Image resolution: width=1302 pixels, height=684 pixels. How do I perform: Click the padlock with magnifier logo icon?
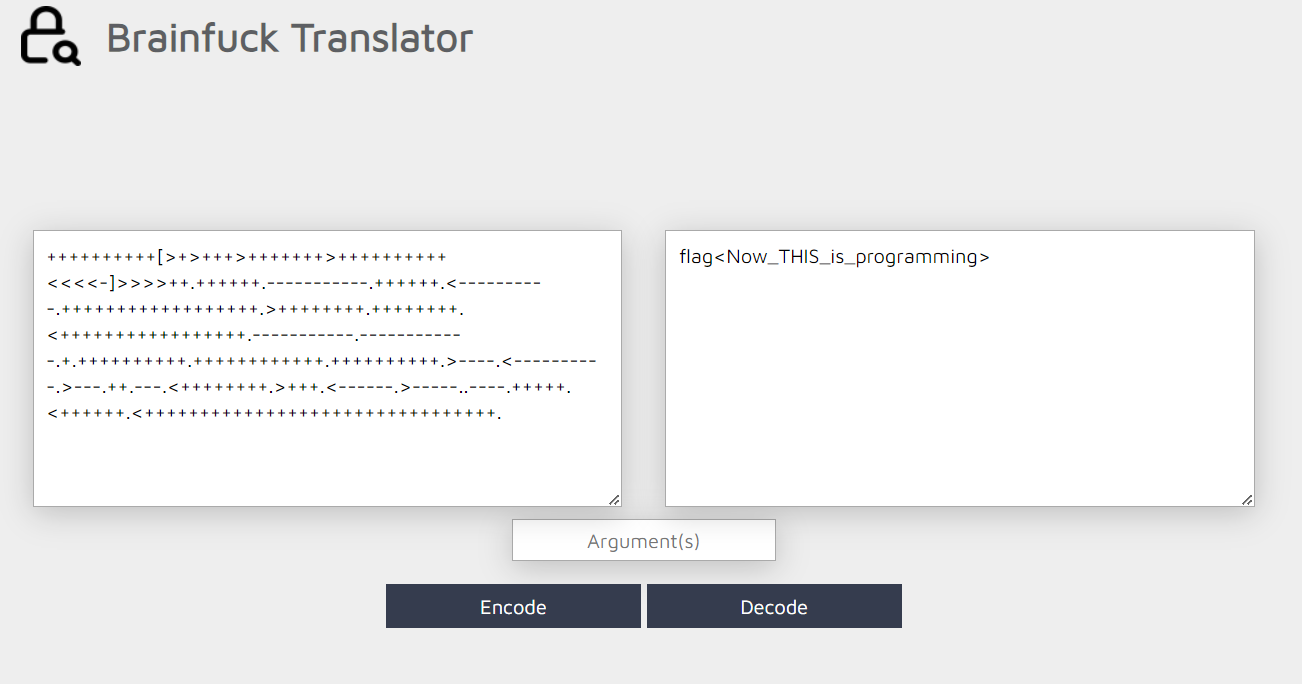[x=50, y=37]
